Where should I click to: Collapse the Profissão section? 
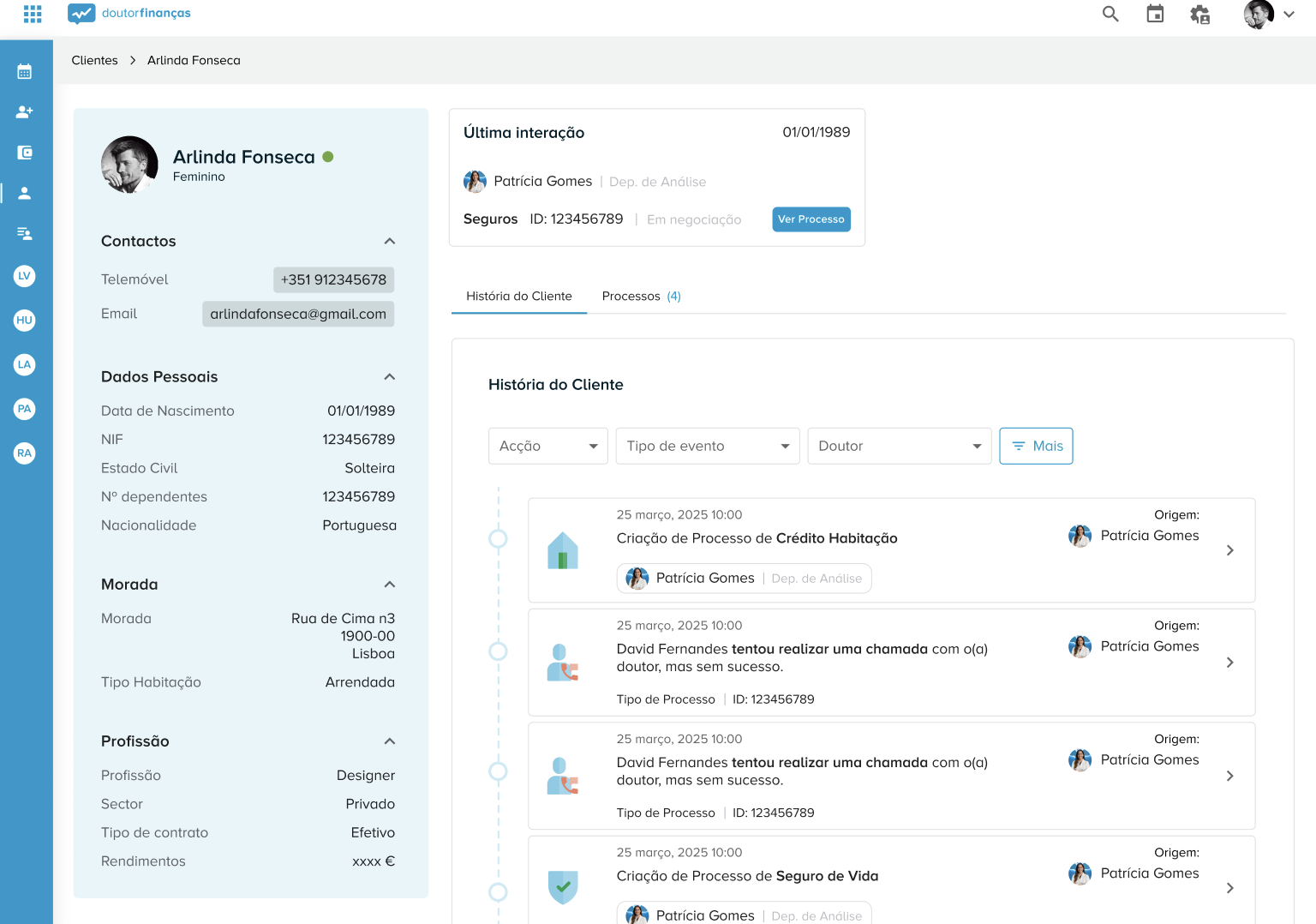pos(390,741)
